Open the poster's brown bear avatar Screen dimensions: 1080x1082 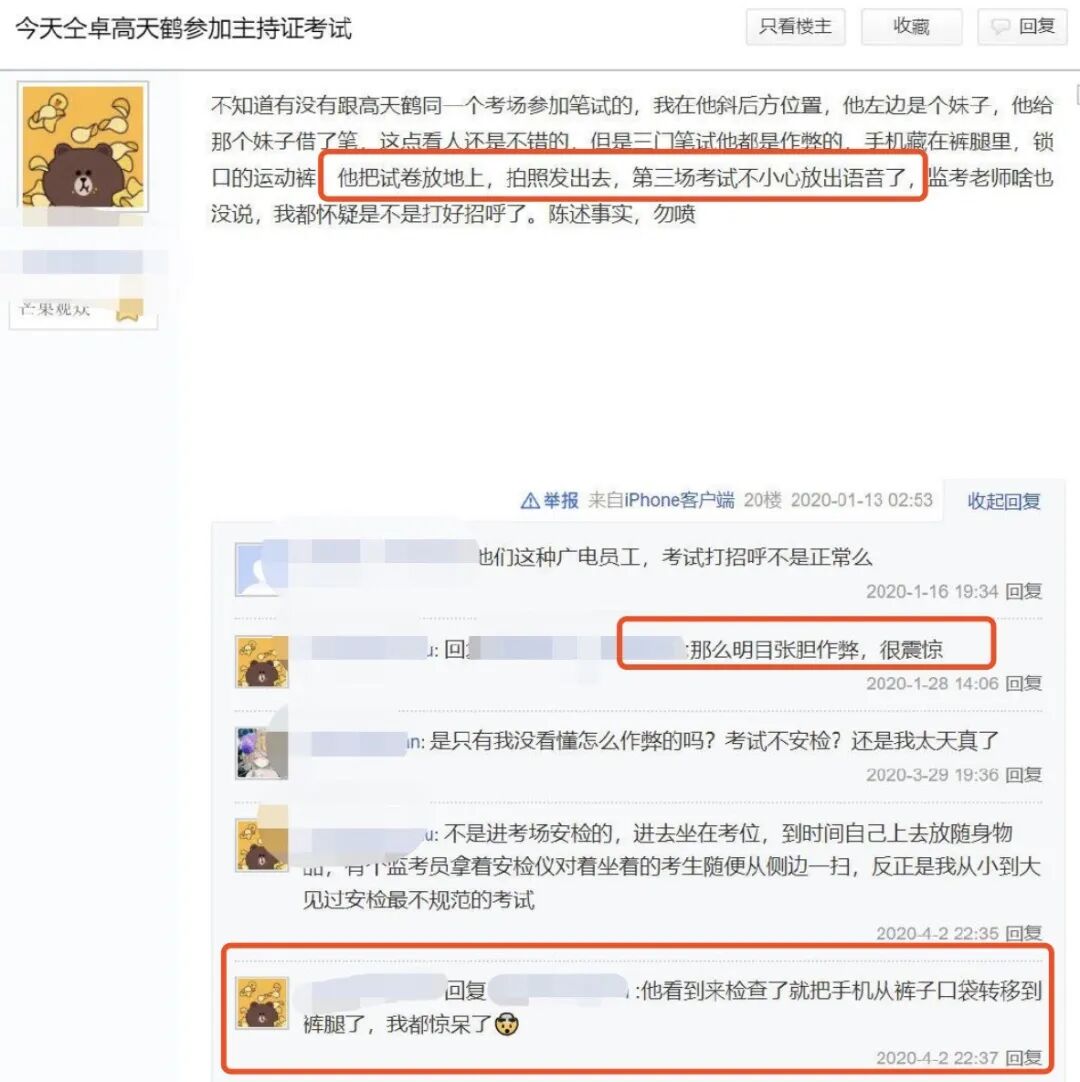point(83,146)
